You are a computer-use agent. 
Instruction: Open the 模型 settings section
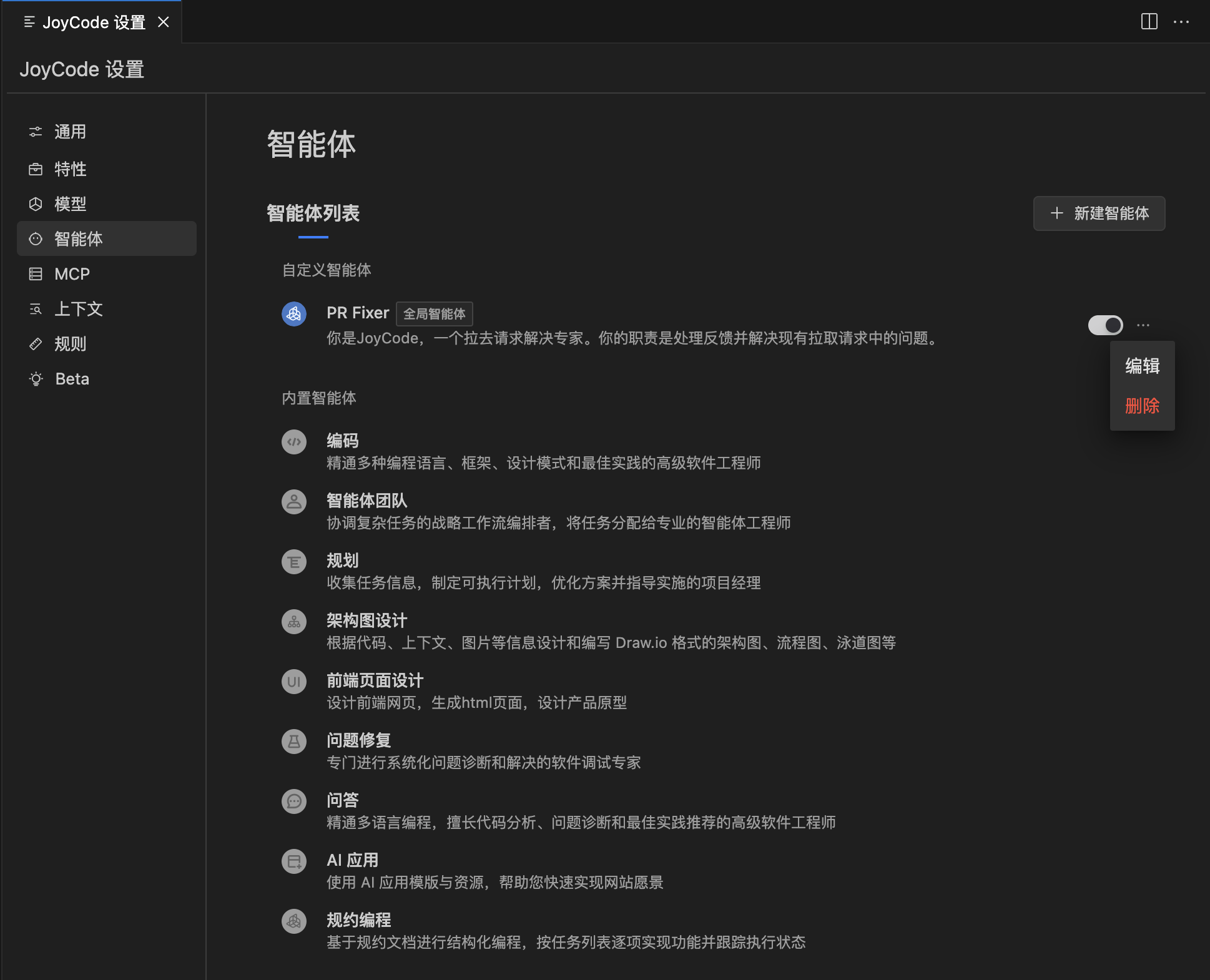[70, 204]
